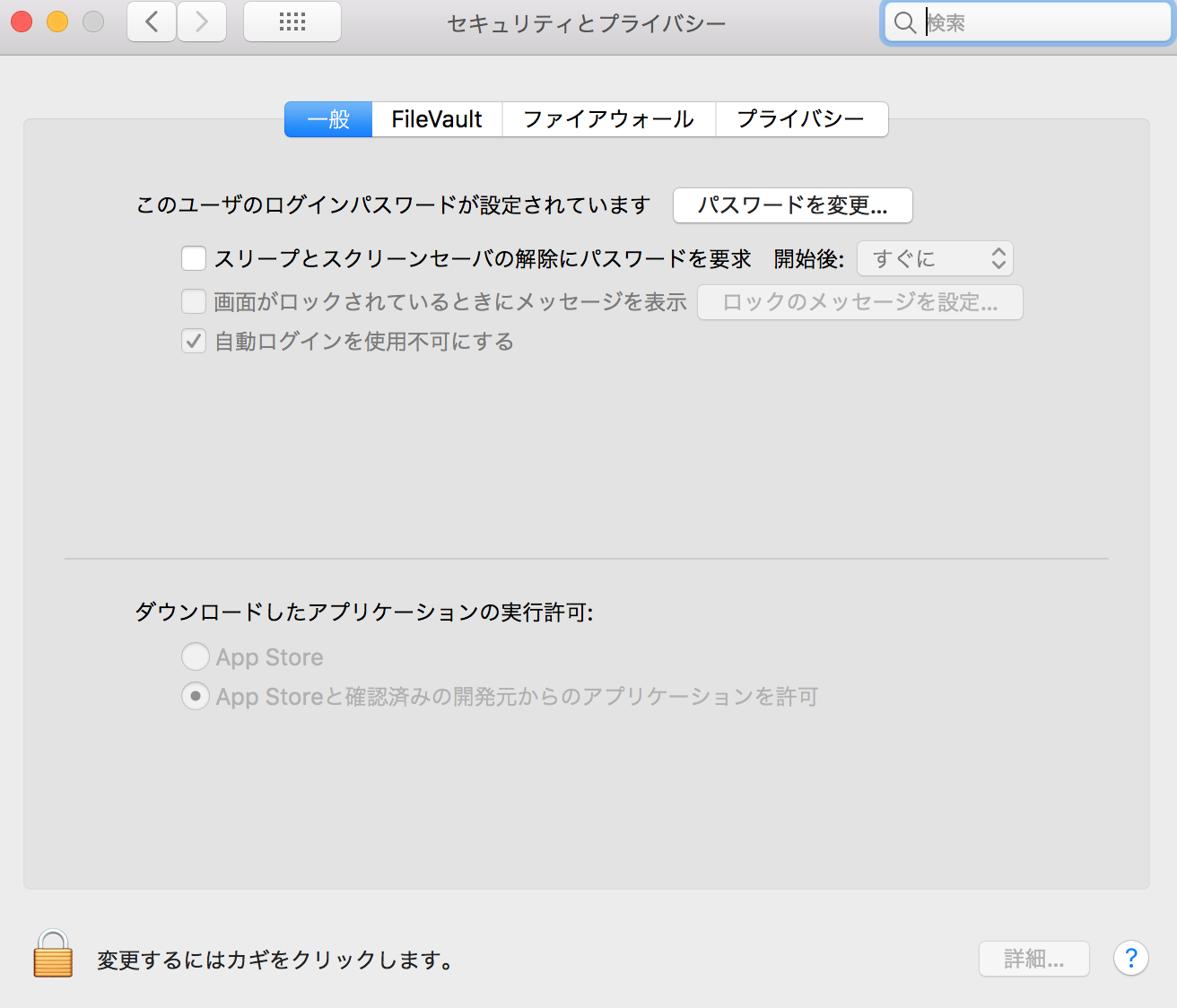The width and height of the screenshot is (1177, 1008).
Task: Open the ファイアウォール tab
Action: point(608,119)
